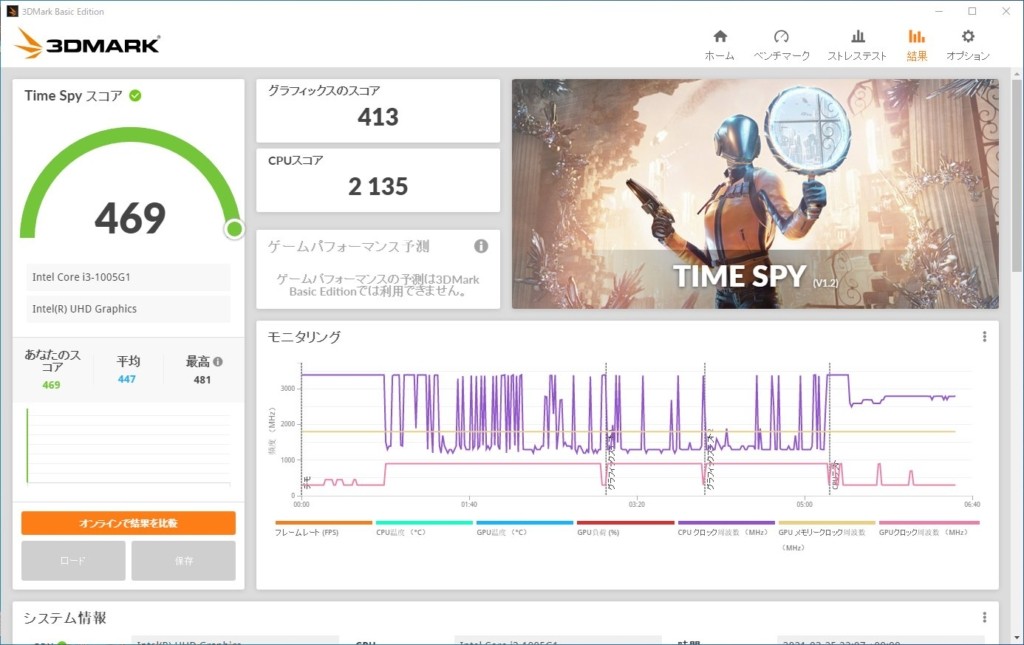Image resolution: width=1024 pixels, height=645 pixels.
Task: Click the 保存 button
Action: [184, 561]
